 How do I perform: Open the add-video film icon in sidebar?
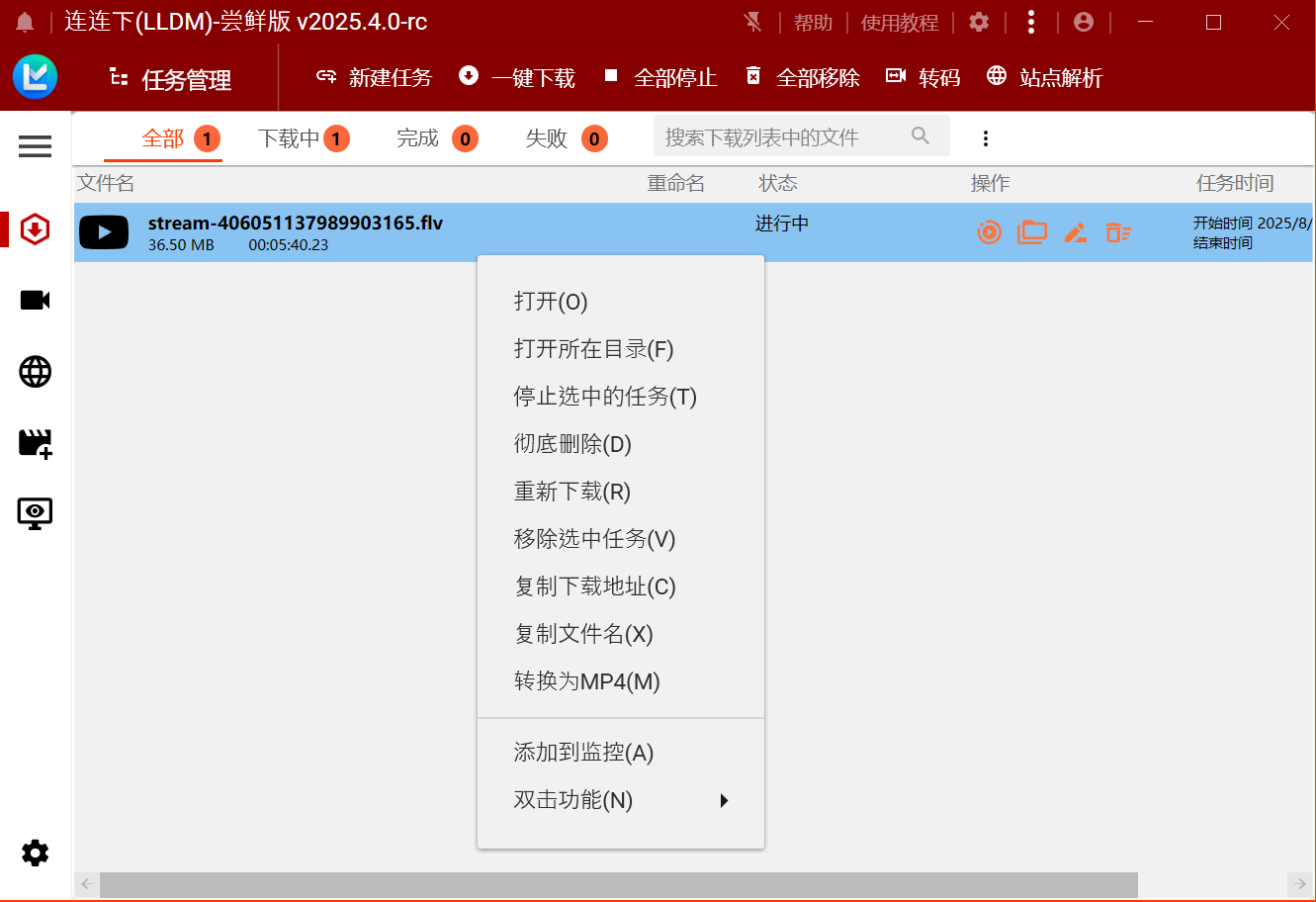(x=35, y=443)
